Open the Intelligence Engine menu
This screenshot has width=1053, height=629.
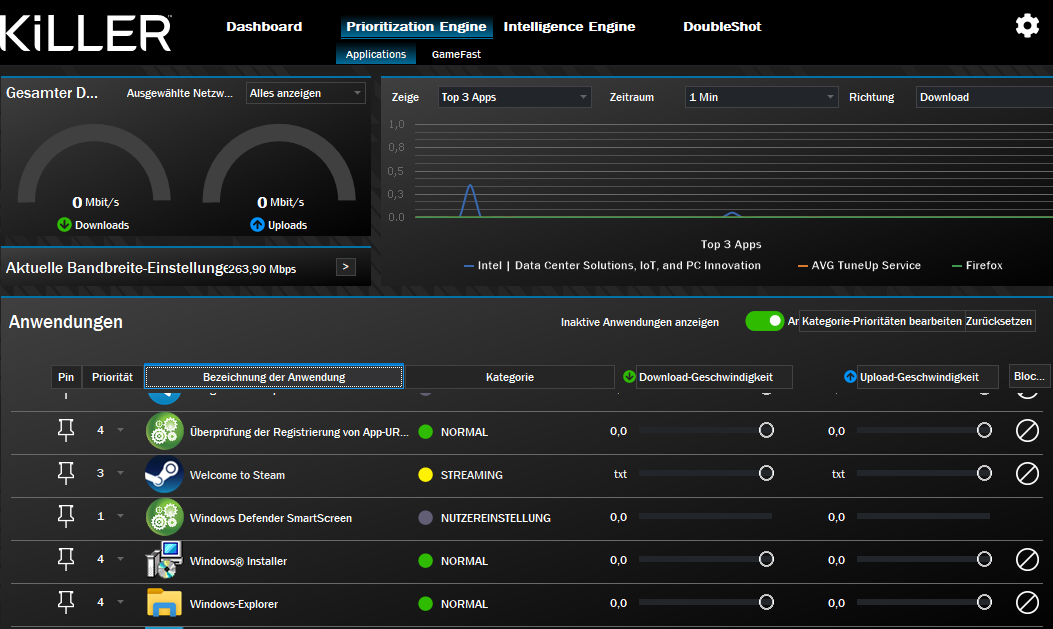tap(569, 26)
